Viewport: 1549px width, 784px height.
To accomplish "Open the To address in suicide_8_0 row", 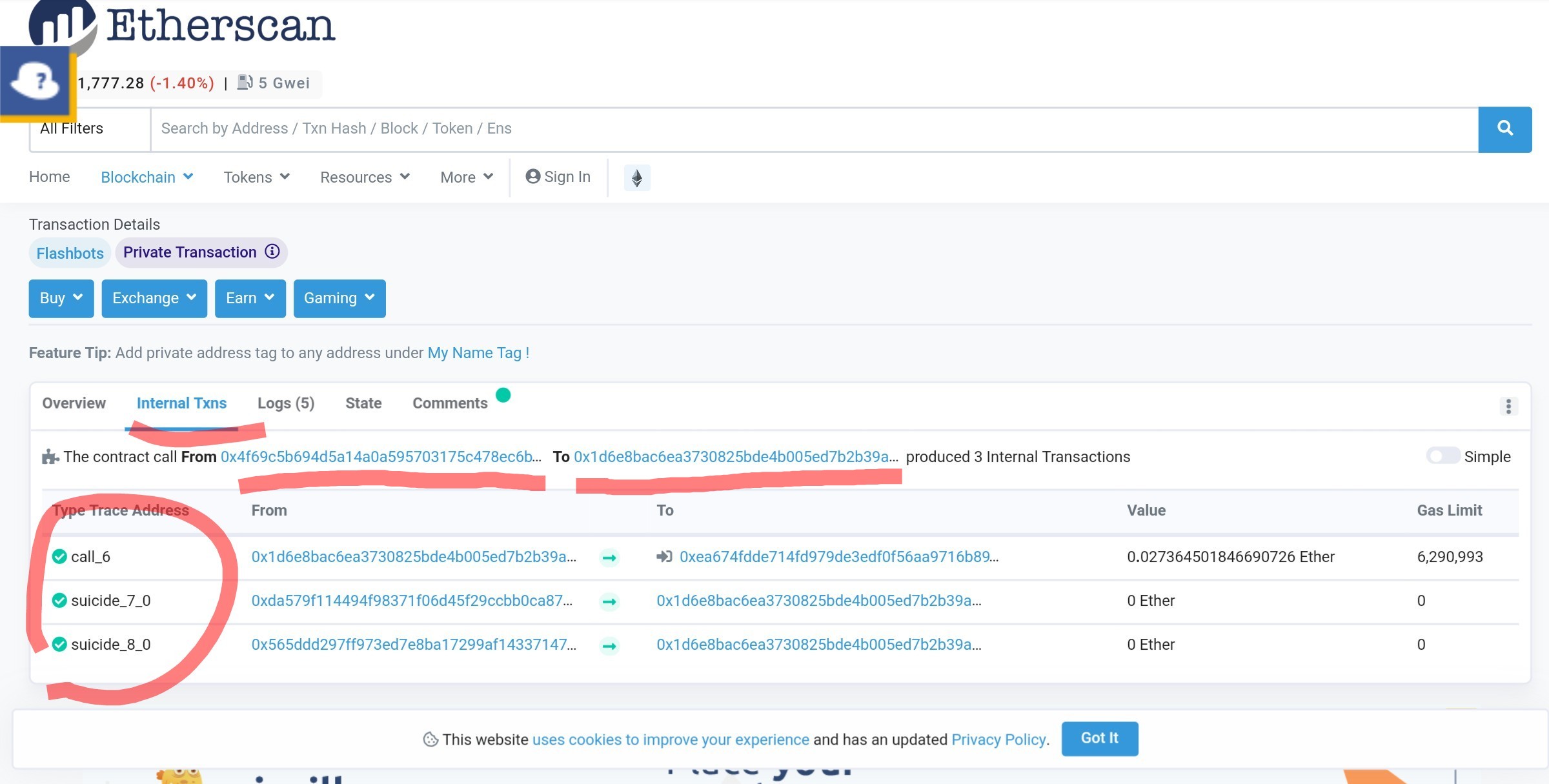I will pos(819,644).
